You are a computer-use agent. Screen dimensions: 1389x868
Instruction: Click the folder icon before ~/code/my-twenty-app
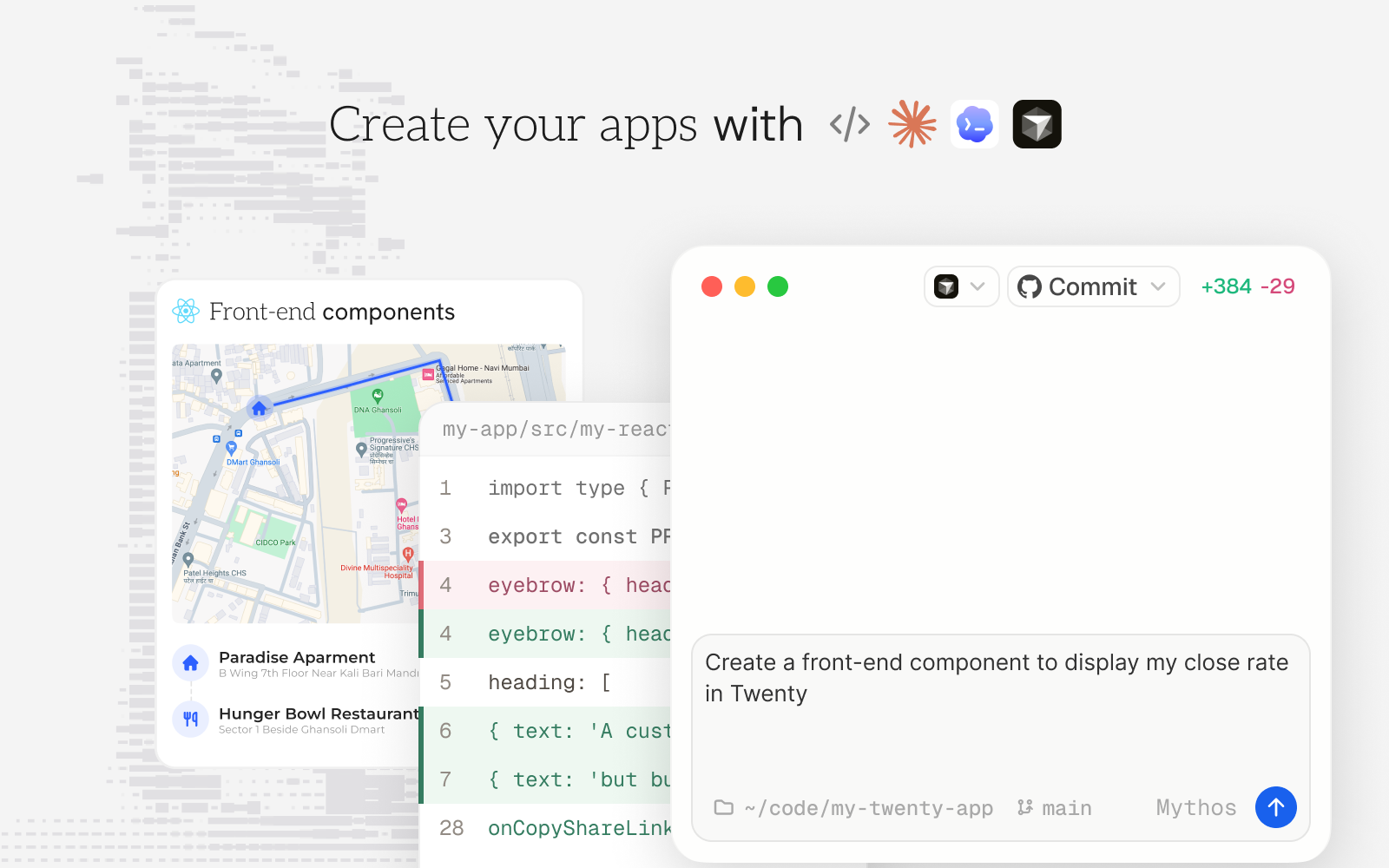(x=723, y=807)
